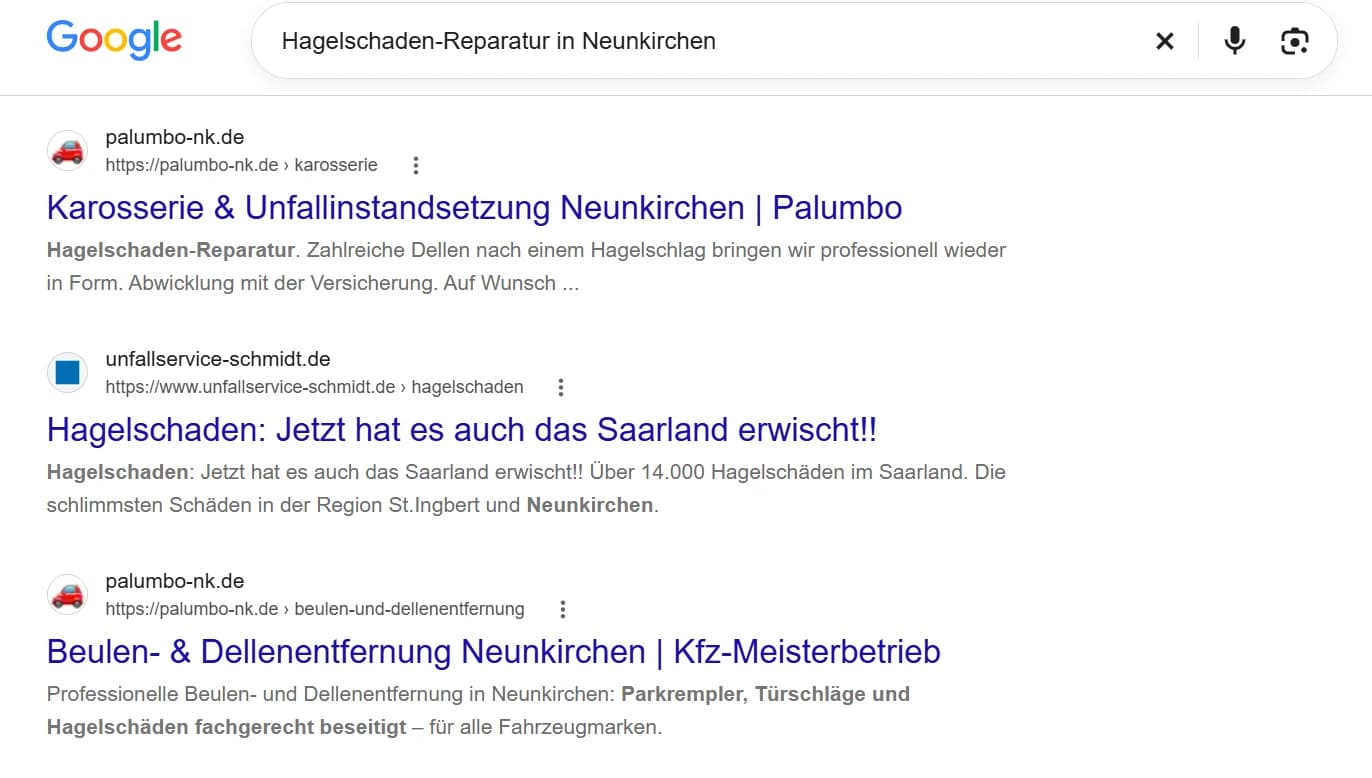
Task: Click the site name palumbo-nk.de above the Karosserie result
Action: 175,137
